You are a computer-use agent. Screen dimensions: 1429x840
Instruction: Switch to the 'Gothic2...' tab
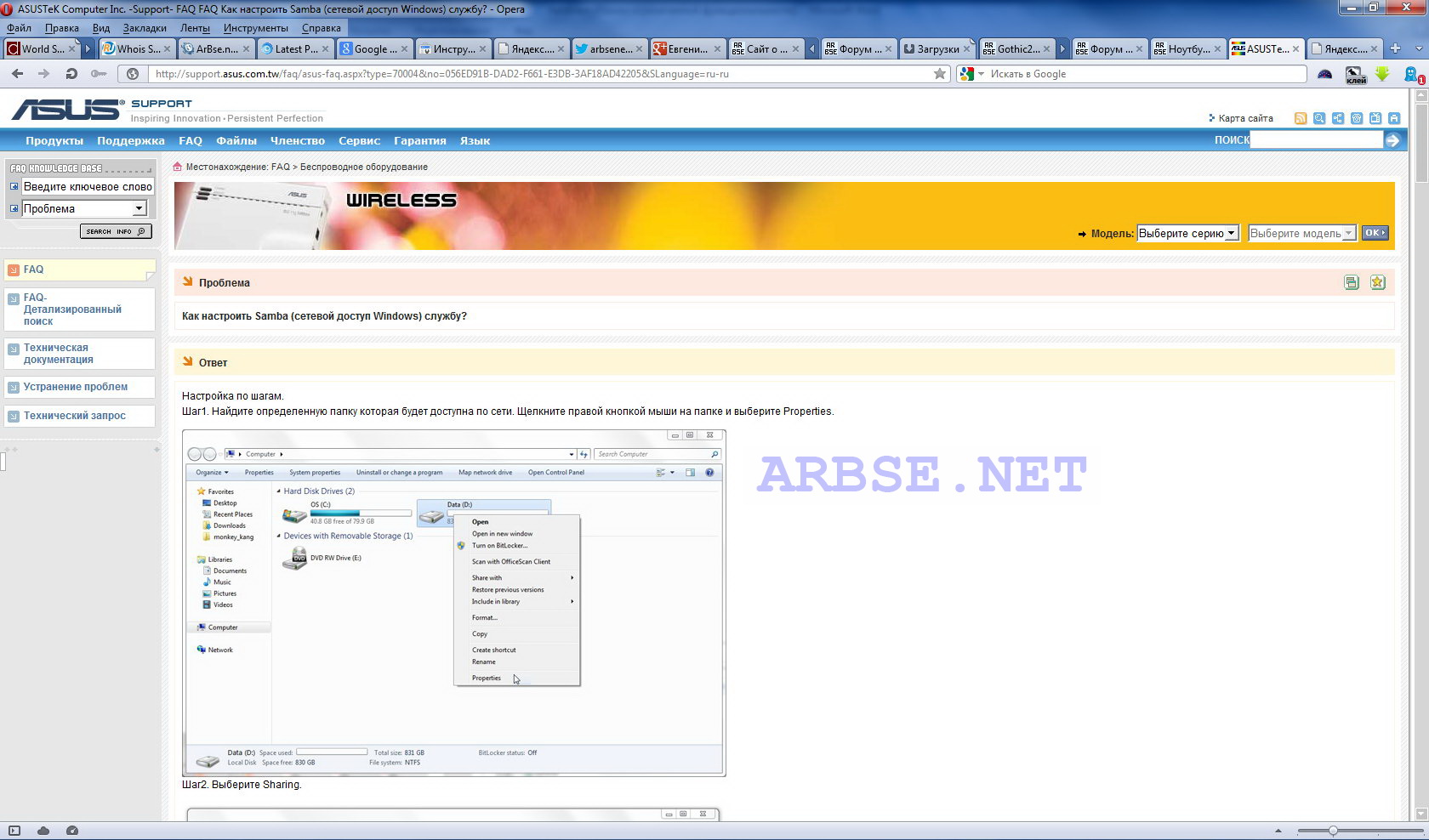tap(1016, 48)
